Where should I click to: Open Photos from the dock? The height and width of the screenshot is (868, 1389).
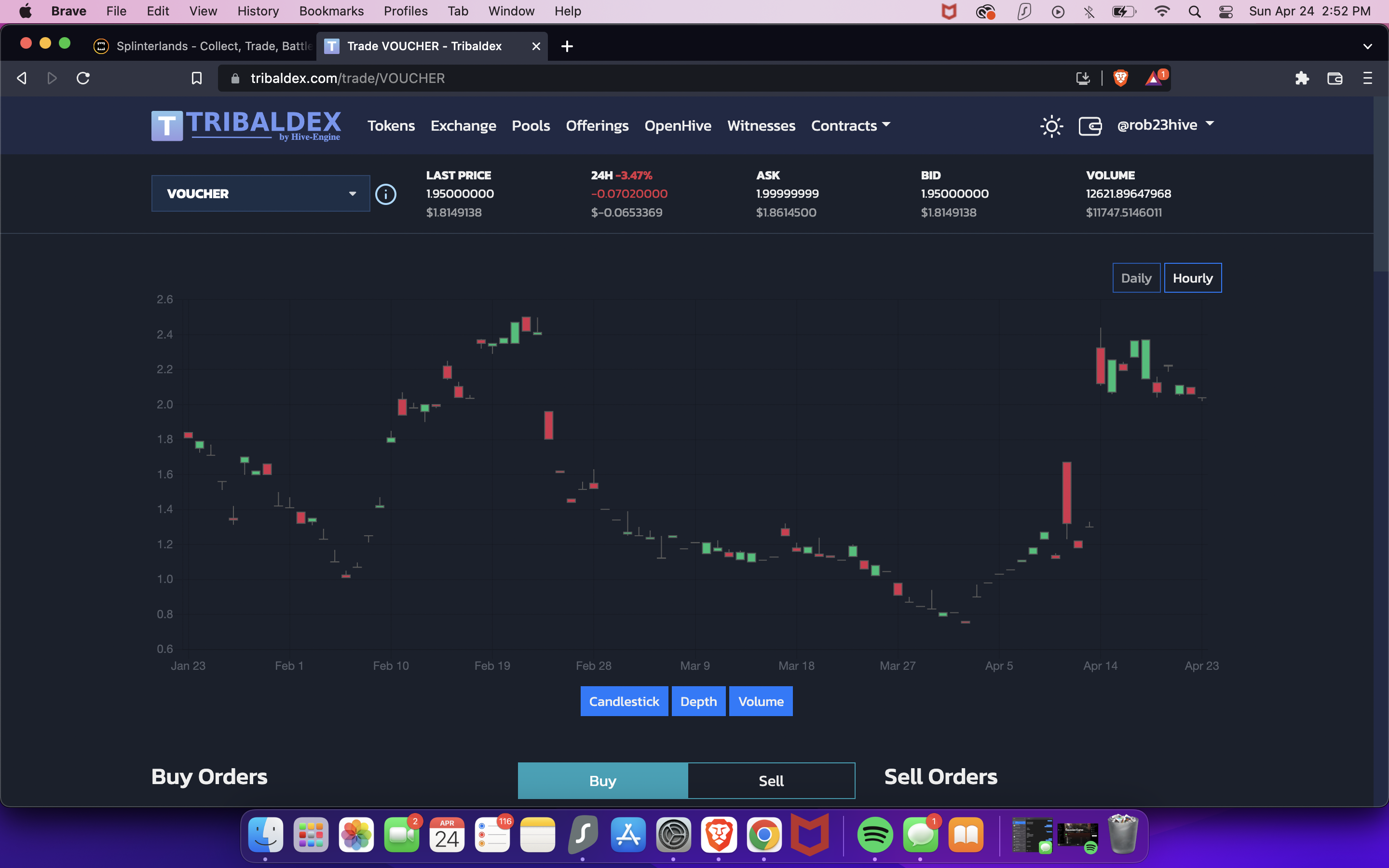[x=356, y=834]
